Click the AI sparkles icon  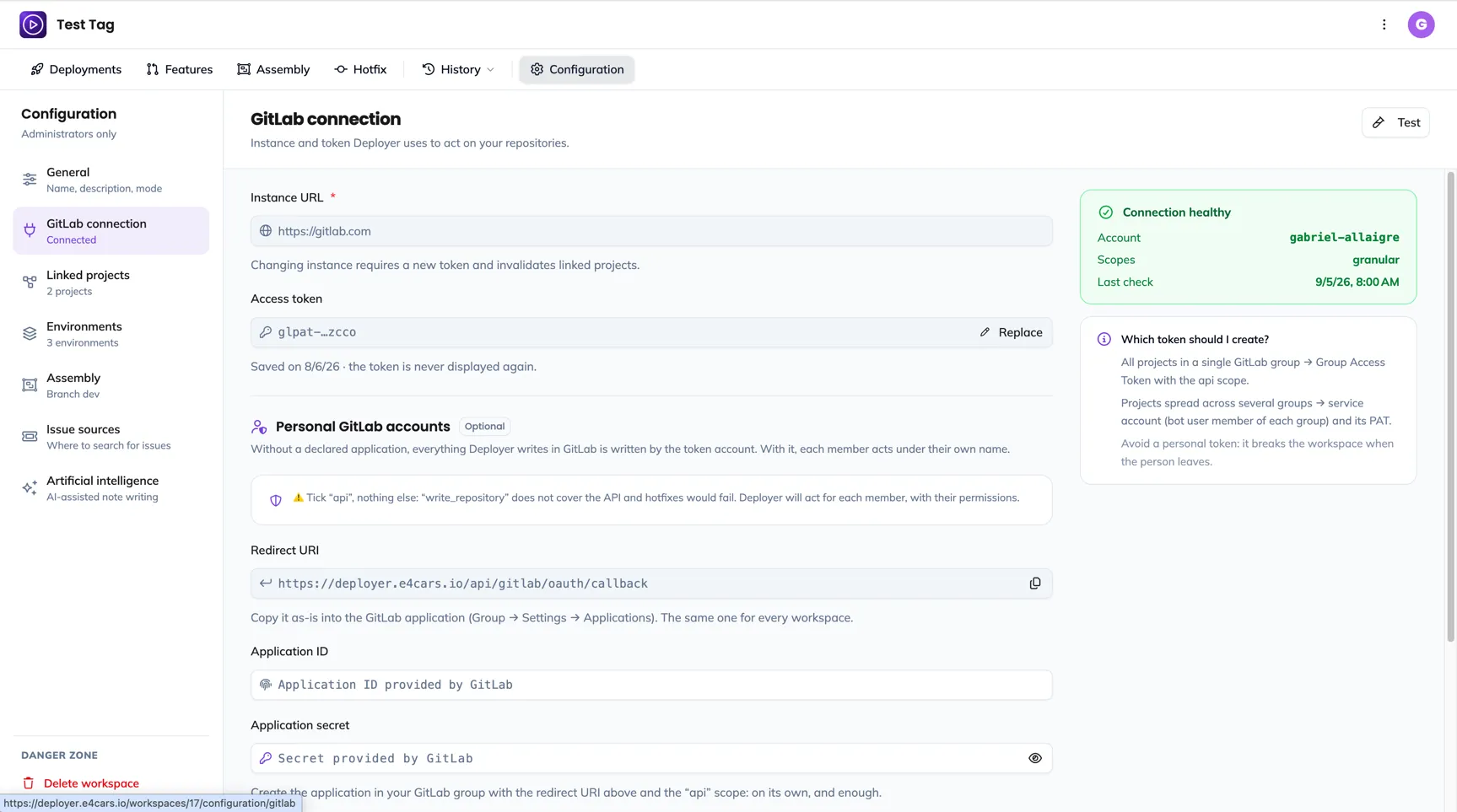[30, 488]
